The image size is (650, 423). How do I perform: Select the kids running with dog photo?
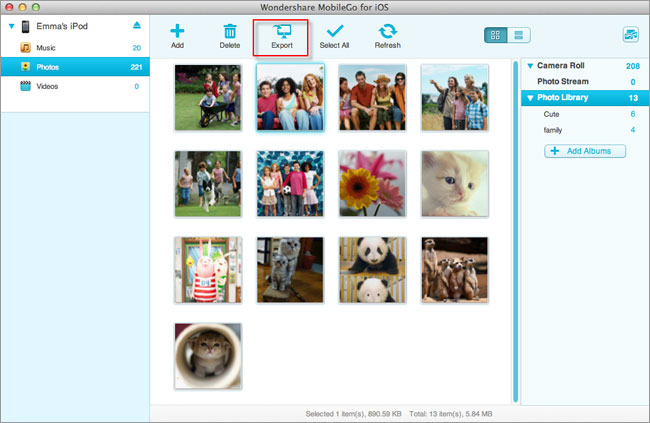(x=208, y=184)
